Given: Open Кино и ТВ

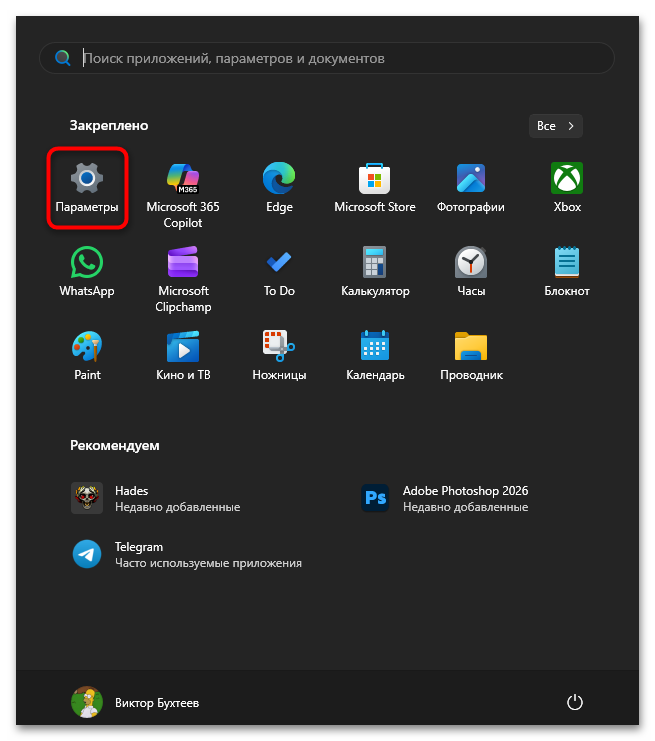Looking at the screenshot, I should [183, 356].
